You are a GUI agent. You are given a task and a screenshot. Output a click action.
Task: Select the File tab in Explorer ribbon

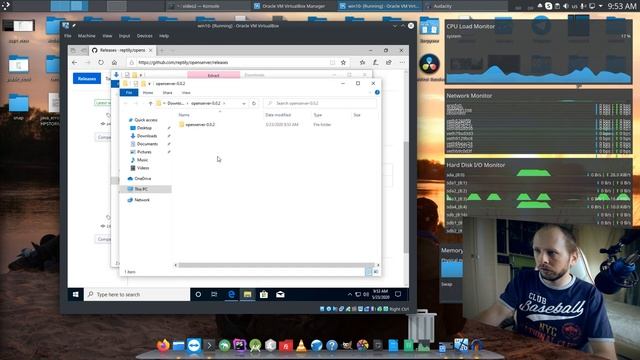click(129, 93)
